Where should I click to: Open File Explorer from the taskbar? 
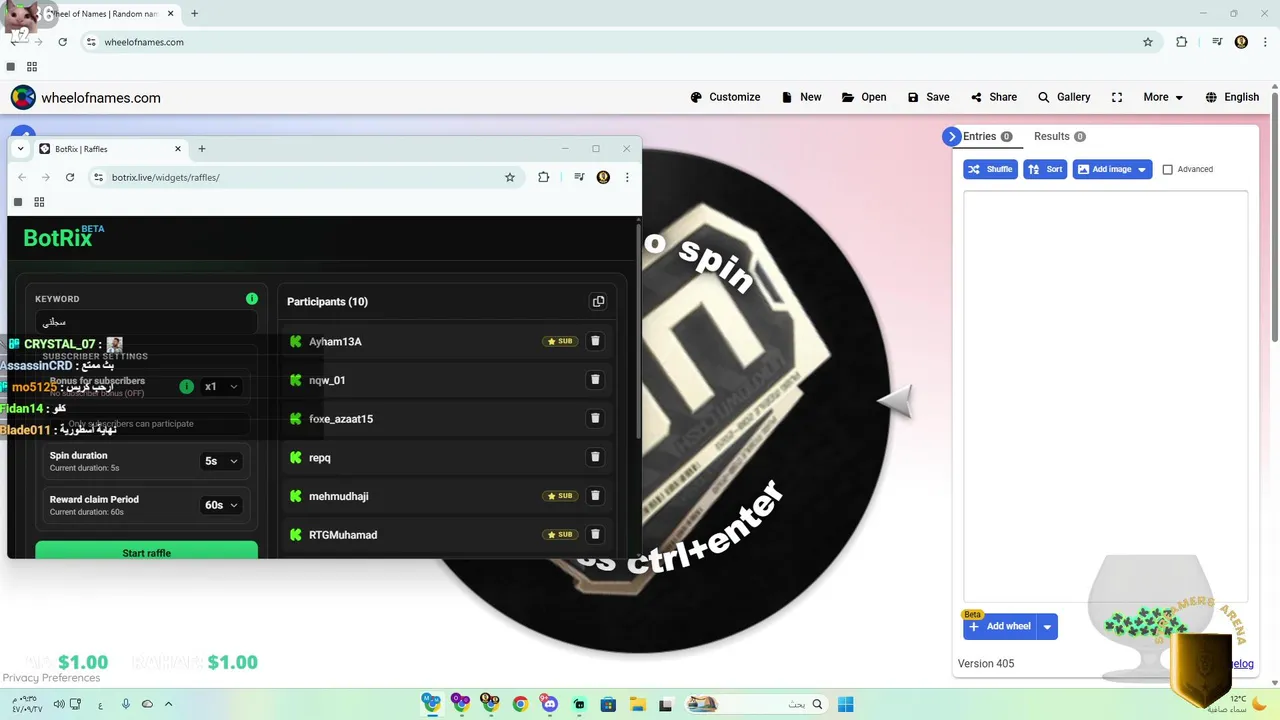coord(638,704)
